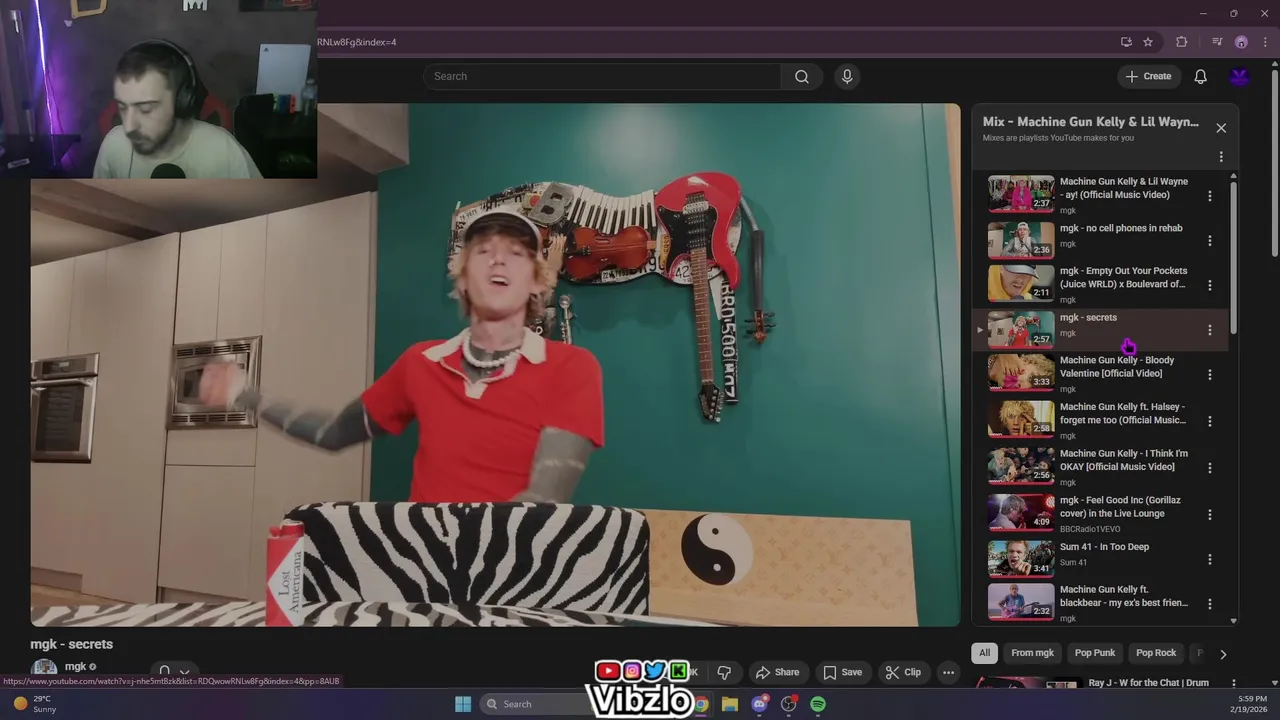
Task: Click the main video player
Action: pos(495,365)
